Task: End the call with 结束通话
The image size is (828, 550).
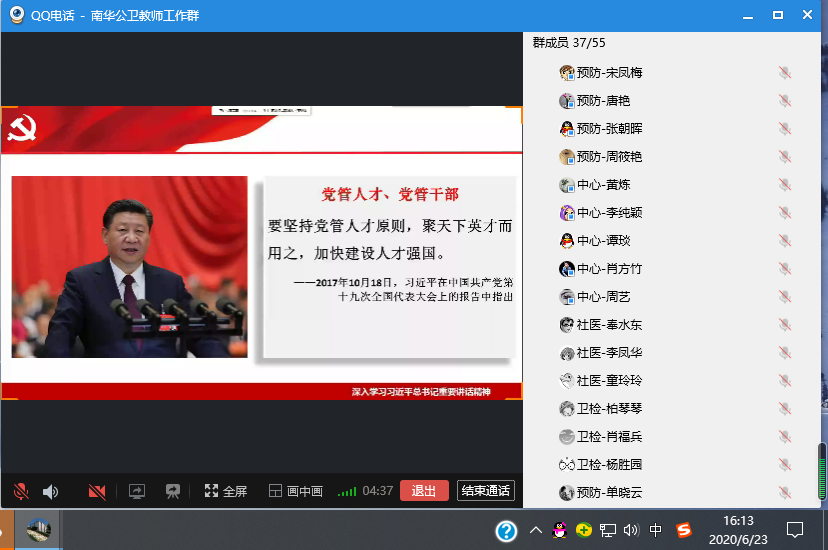Action: (x=485, y=491)
